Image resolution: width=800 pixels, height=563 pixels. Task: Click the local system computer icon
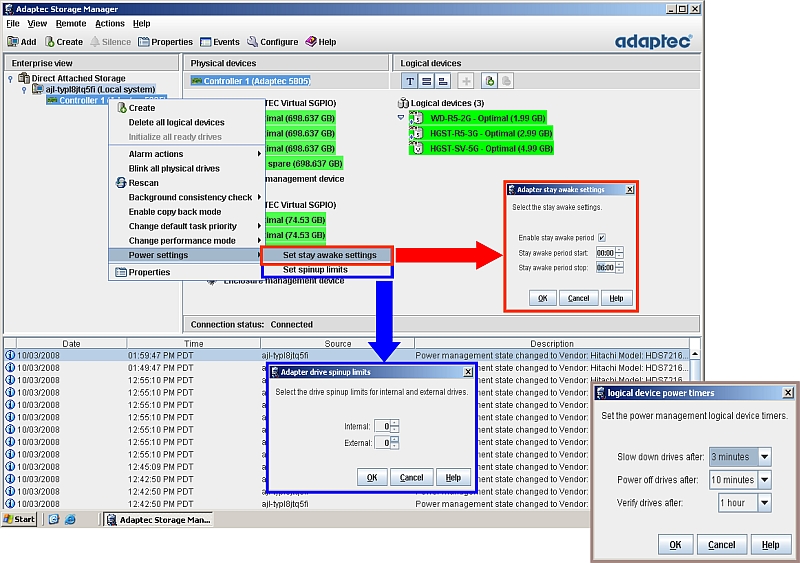point(37,89)
